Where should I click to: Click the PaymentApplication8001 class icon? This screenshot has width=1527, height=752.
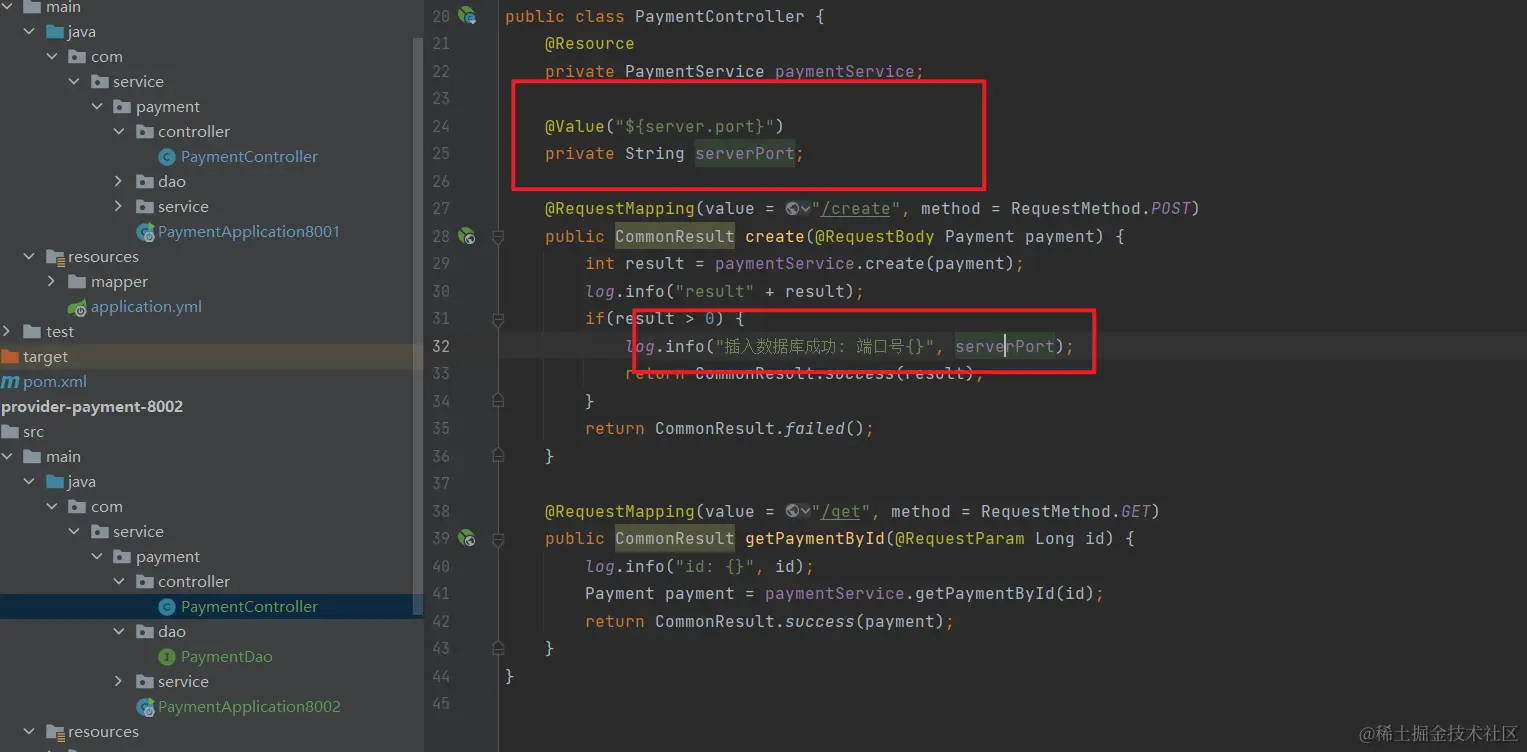[145, 232]
